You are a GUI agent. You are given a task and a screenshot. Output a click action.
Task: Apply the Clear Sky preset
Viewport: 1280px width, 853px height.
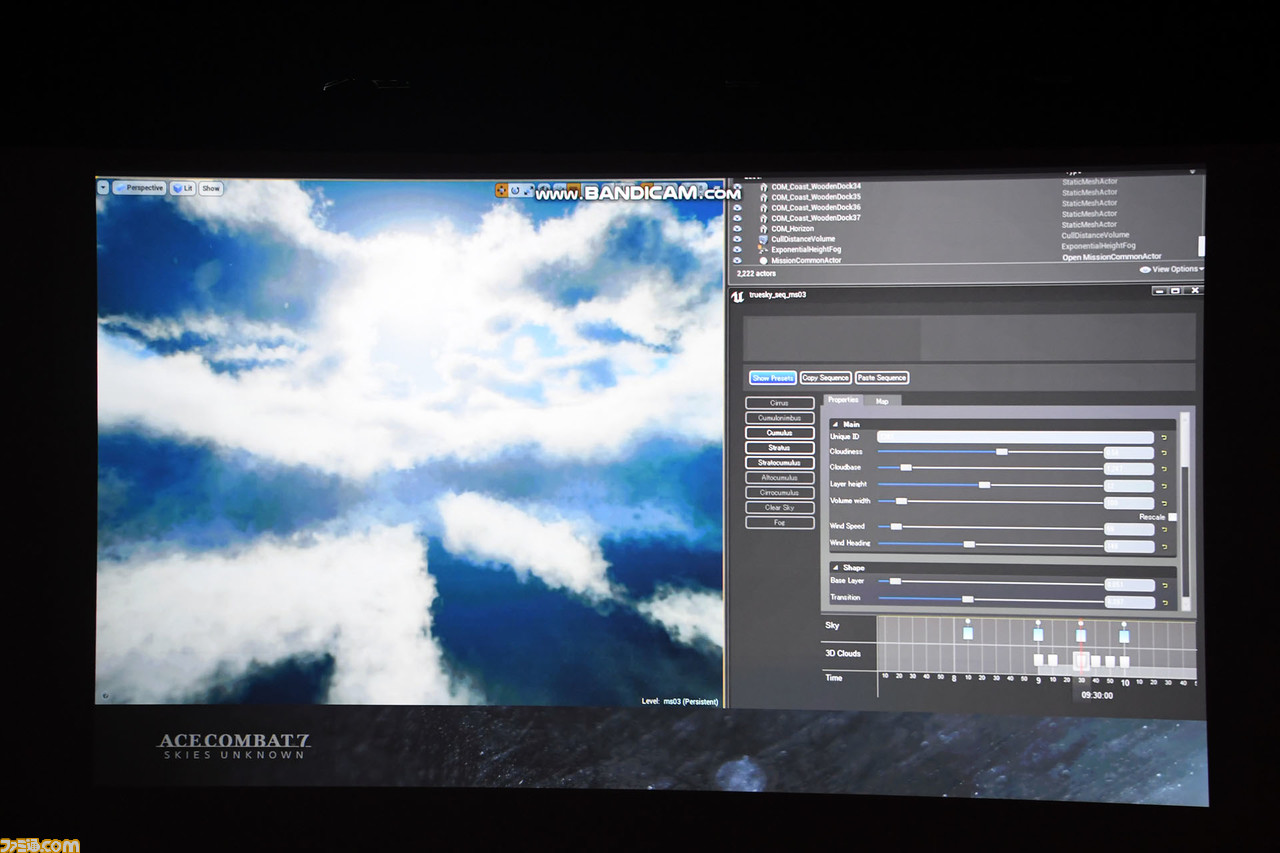point(780,508)
